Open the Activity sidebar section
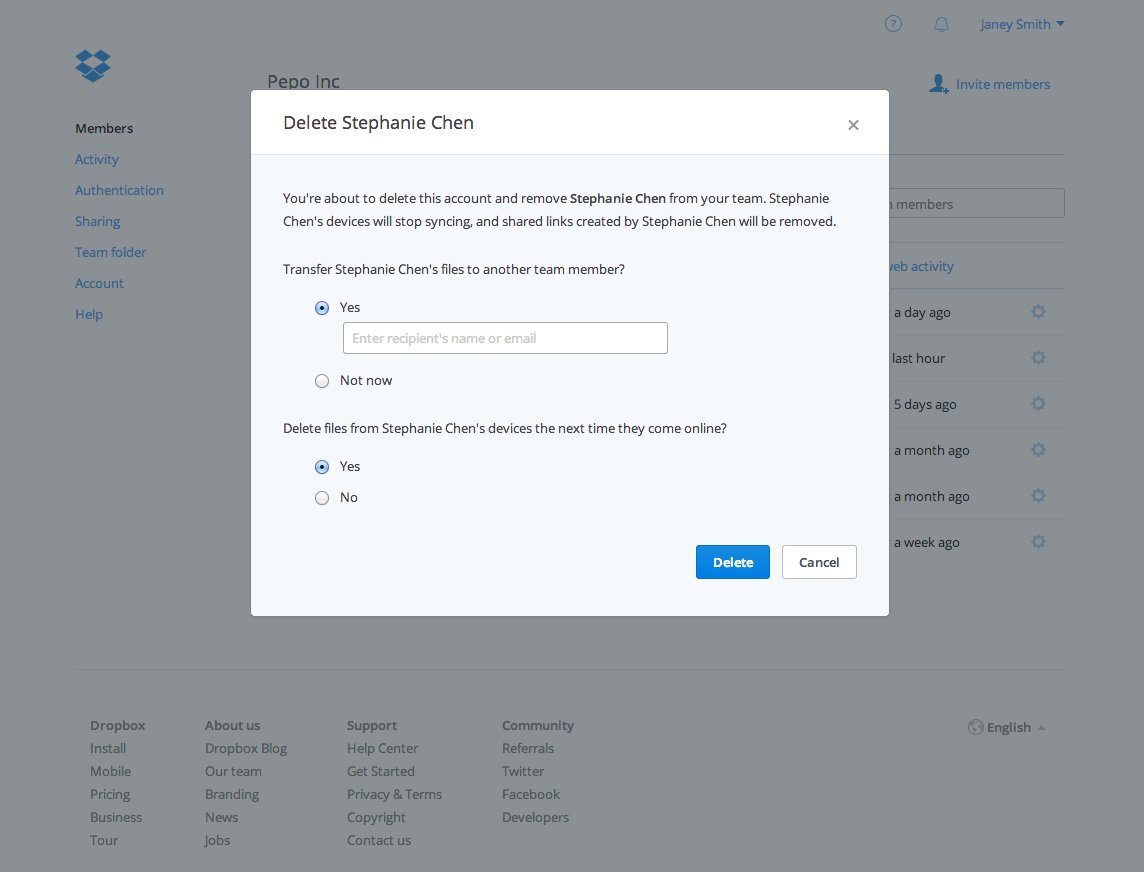The width and height of the screenshot is (1144, 872). 97,159
